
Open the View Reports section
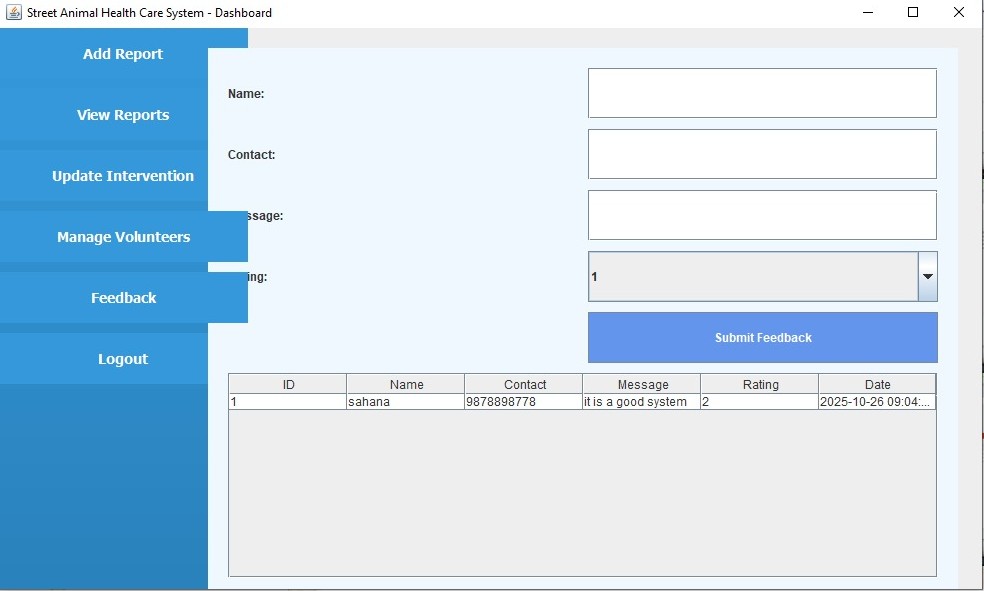[x=122, y=115]
